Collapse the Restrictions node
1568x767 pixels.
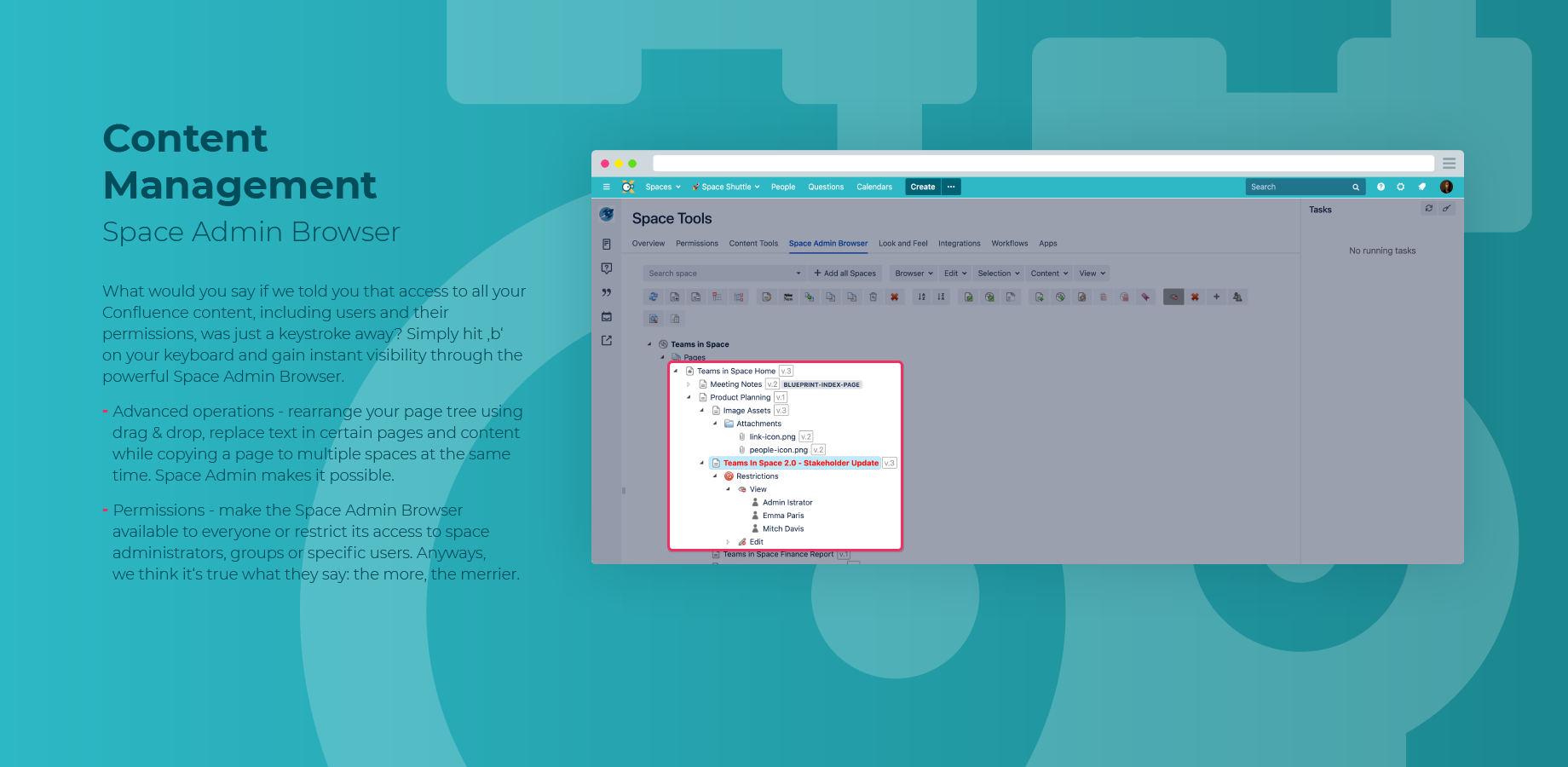(715, 476)
